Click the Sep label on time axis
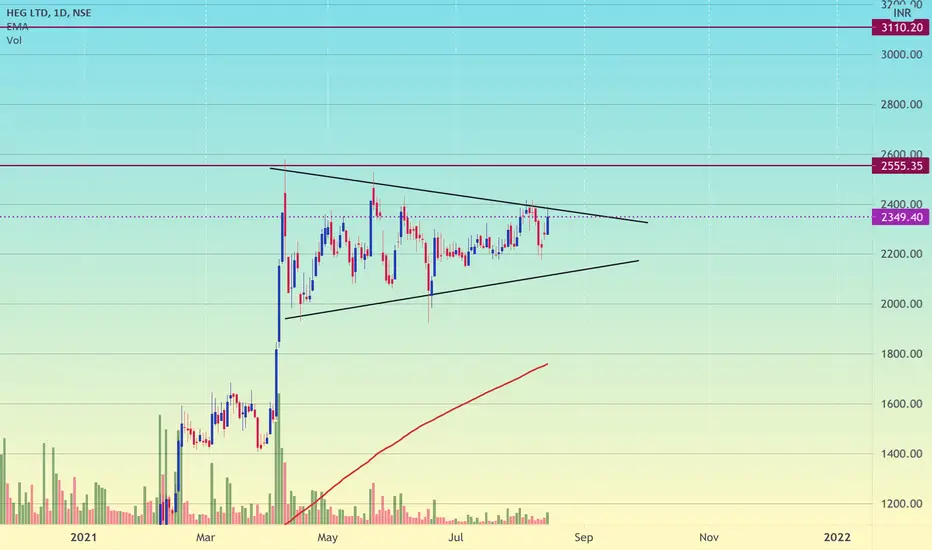The image size is (932, 550). click(x=584, y=538)
